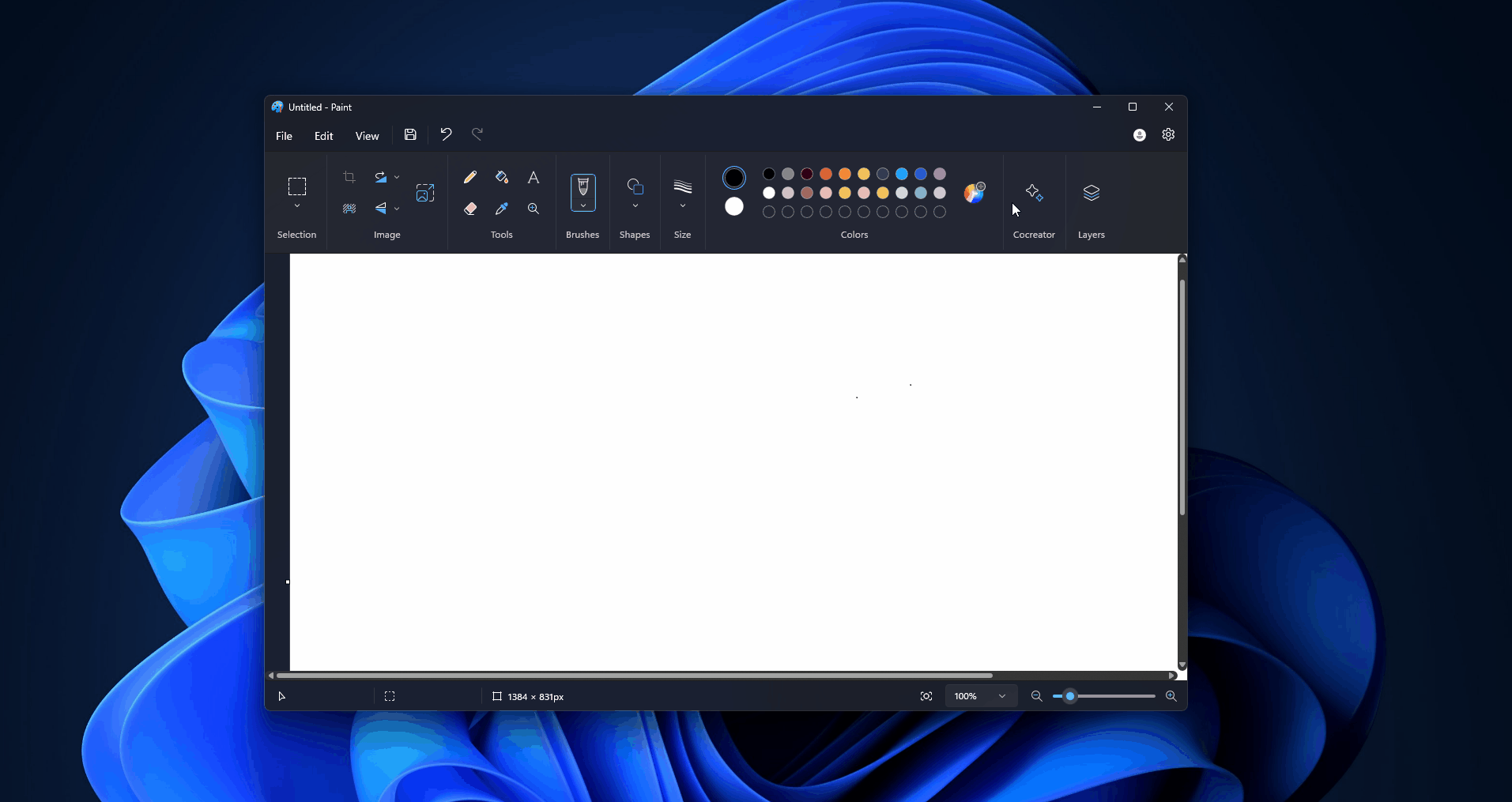Open the Edit colors wheel
This screenshot has height=802, width=1512.
tap(975, 193)
